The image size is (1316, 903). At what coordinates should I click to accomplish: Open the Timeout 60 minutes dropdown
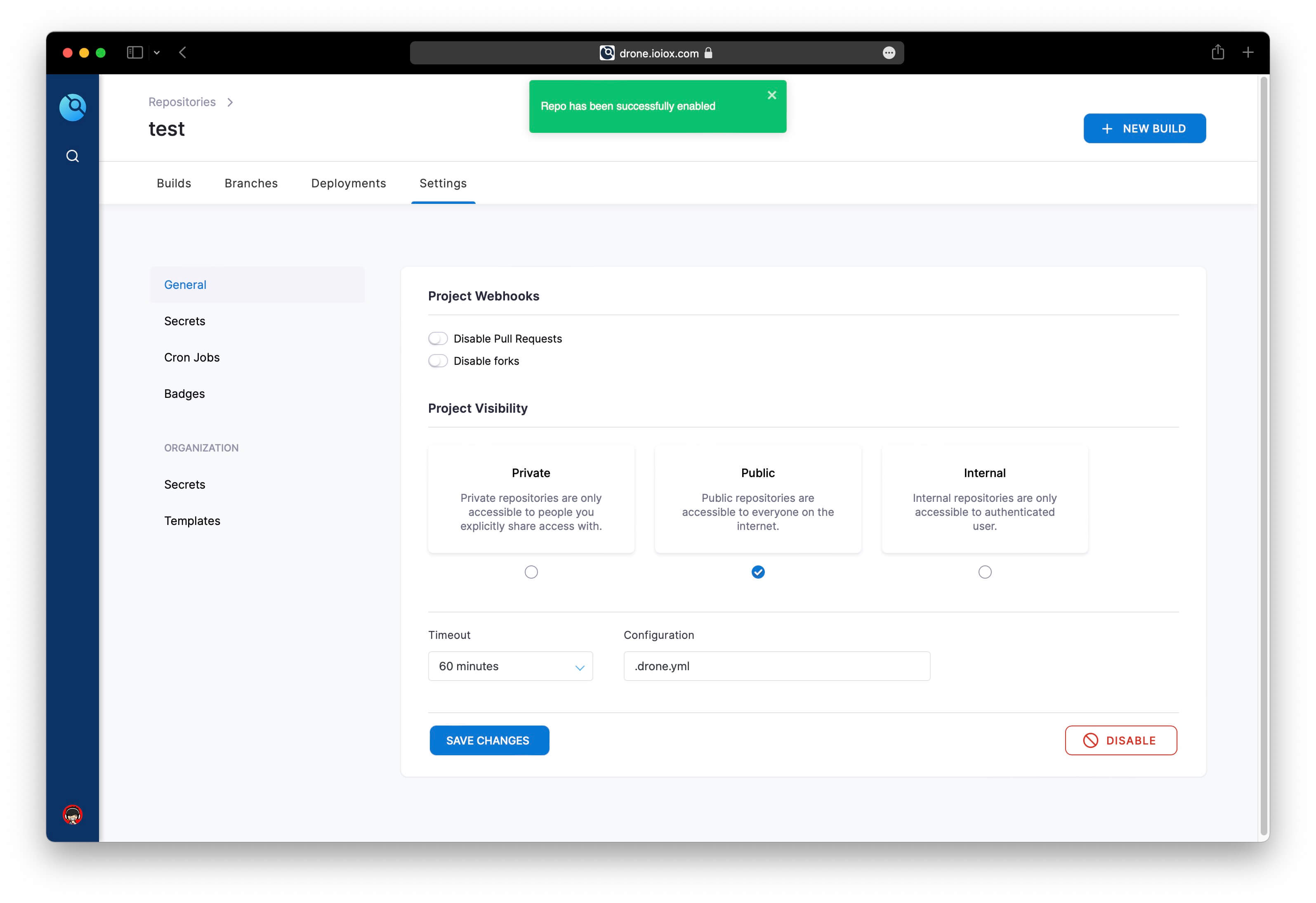[509, 666]
